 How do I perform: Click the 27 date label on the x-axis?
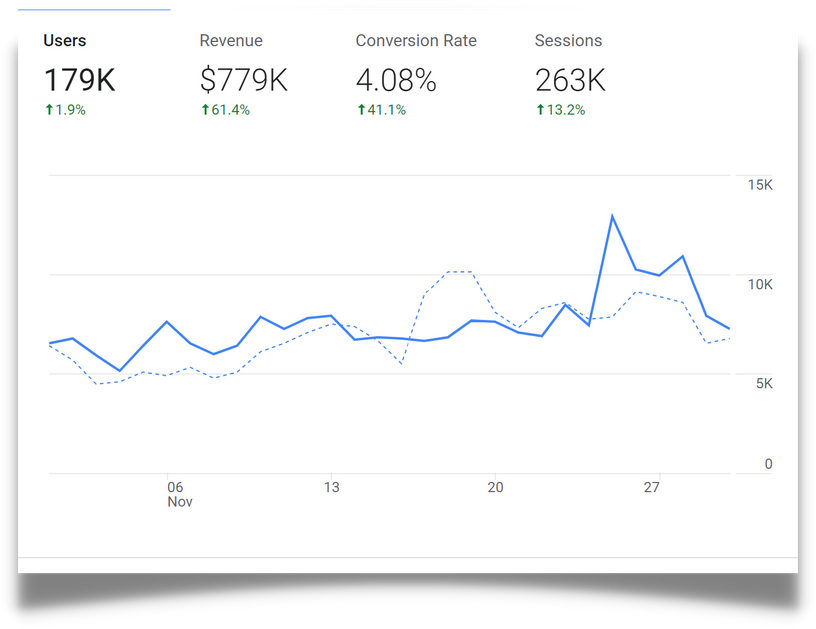(652, 487)
